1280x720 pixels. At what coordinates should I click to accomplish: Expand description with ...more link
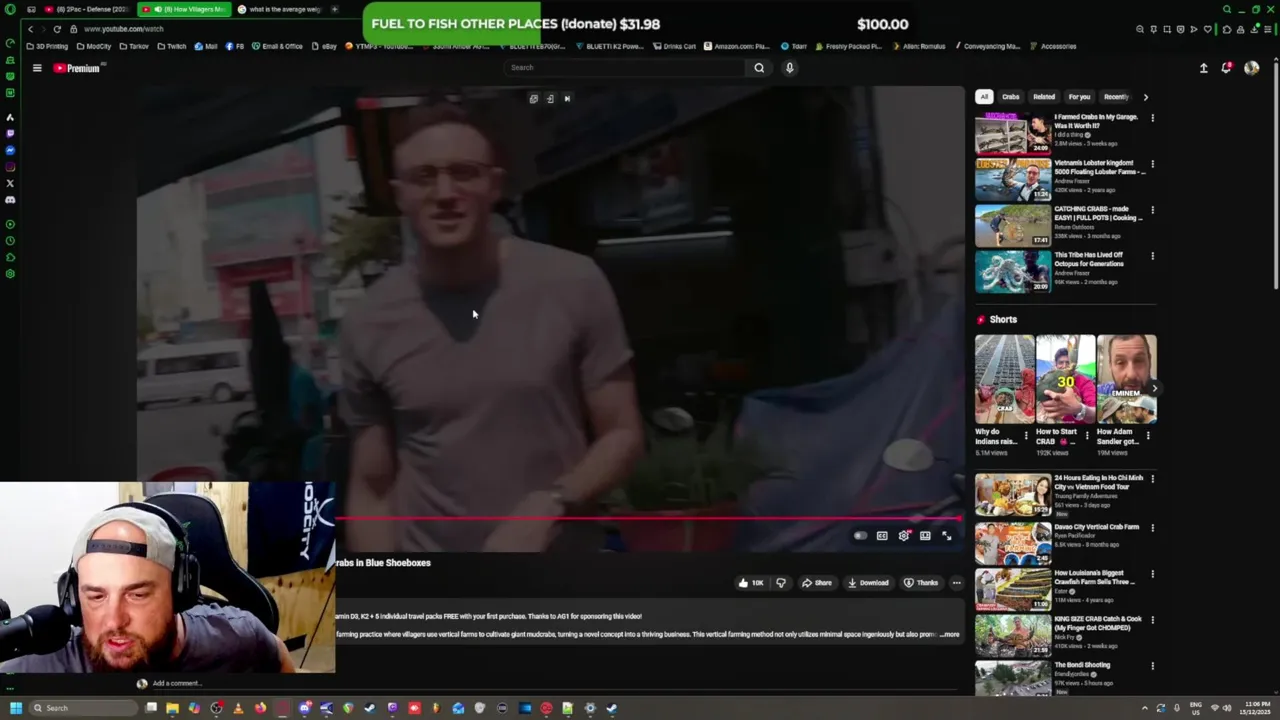pos(949,634)
